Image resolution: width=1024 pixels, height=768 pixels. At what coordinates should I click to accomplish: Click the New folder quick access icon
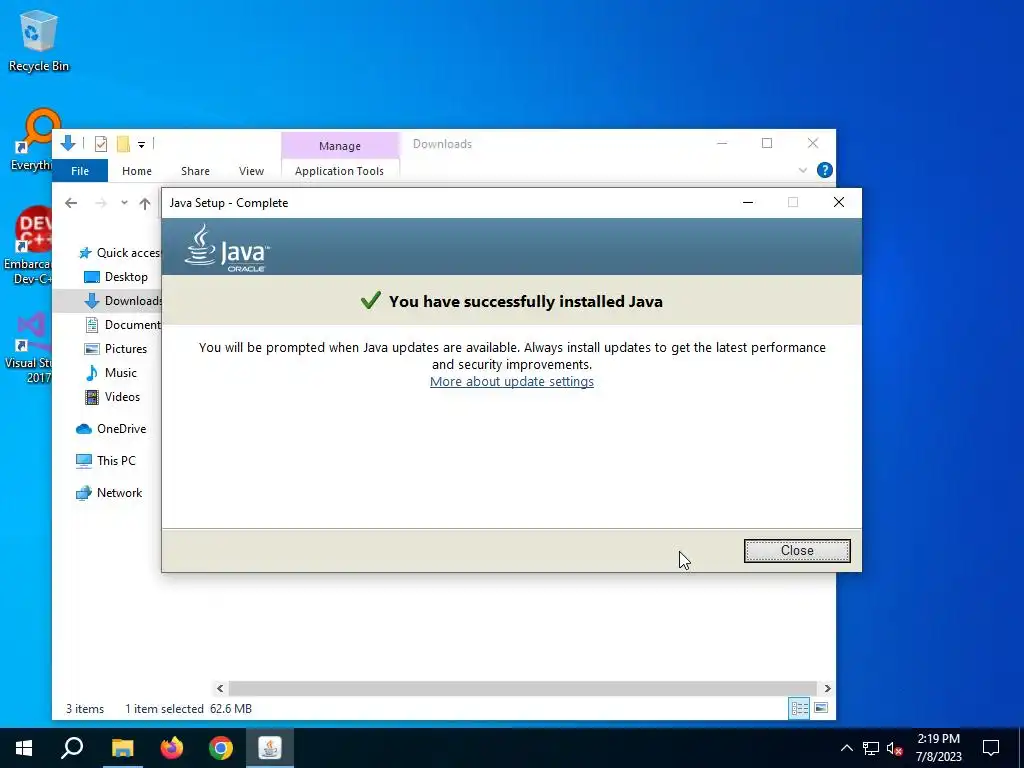tap(123, 144)
